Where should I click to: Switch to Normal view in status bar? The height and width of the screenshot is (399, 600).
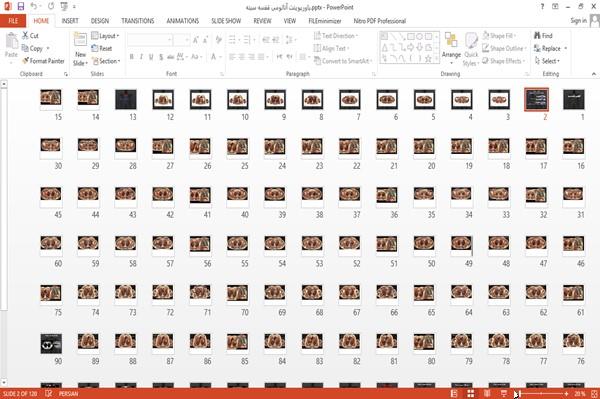click(454, 393)
